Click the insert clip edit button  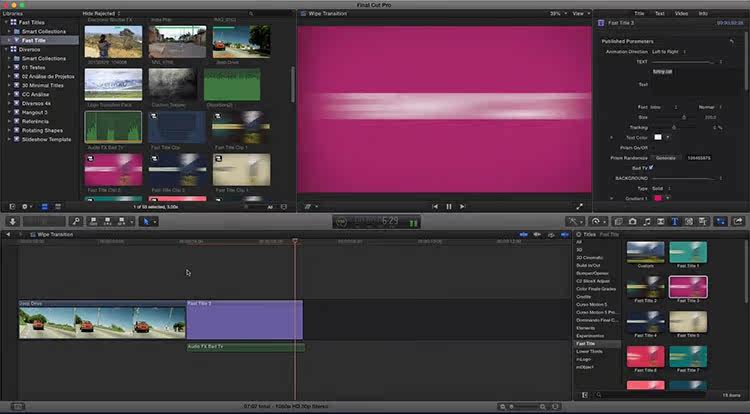[107, 221]
